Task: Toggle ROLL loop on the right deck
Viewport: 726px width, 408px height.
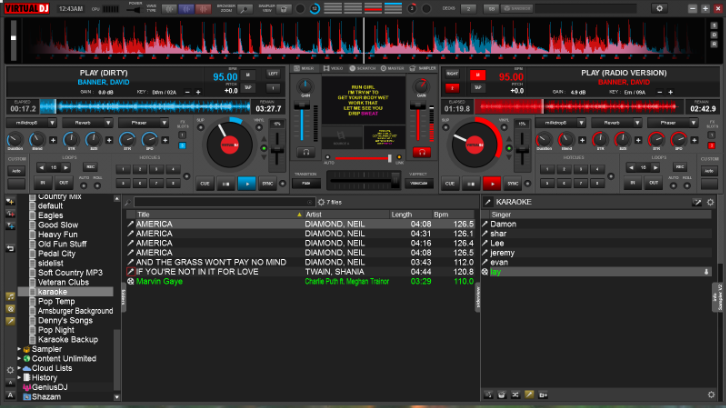Action: coord(687,185)
